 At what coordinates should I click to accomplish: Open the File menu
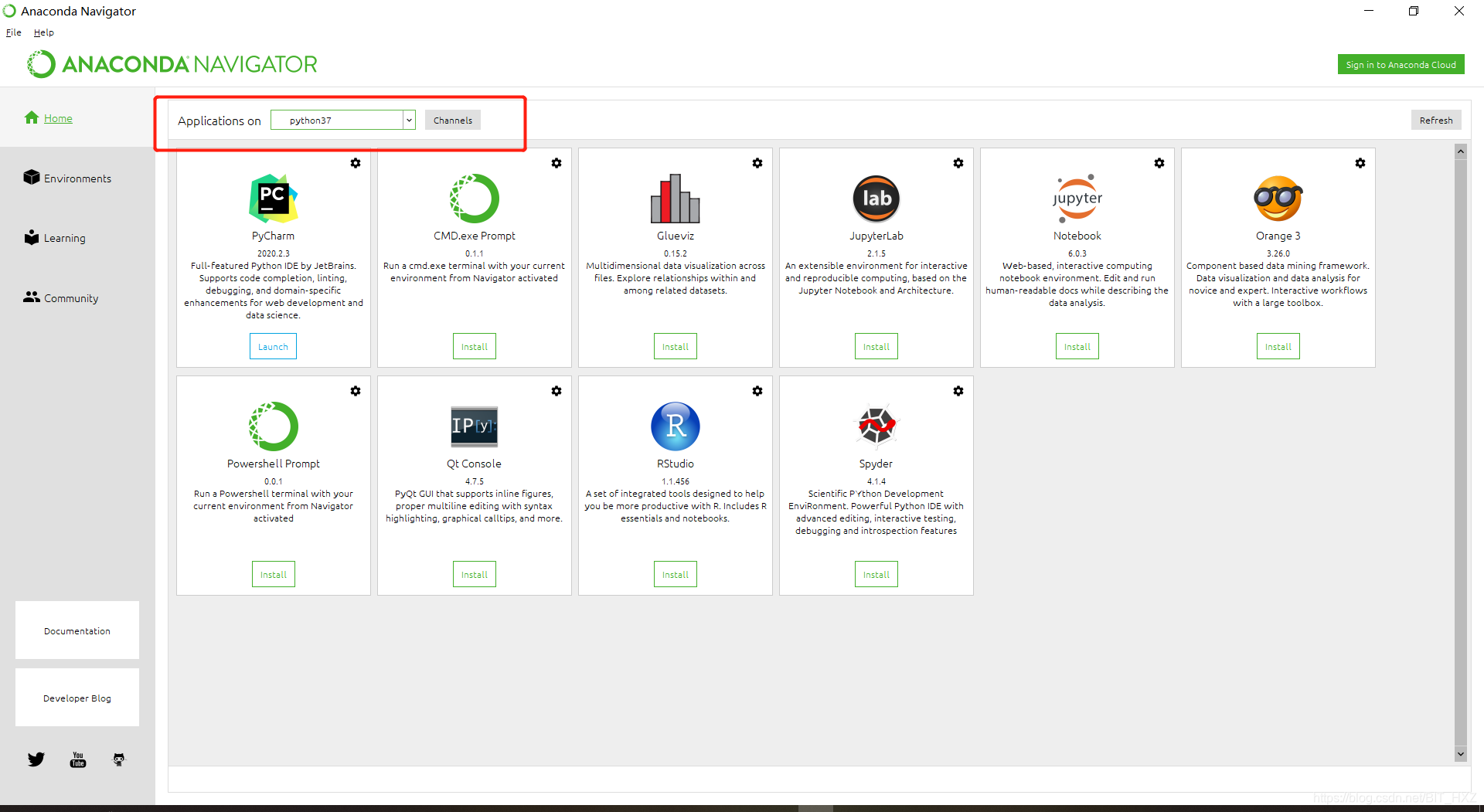point(13,32)
